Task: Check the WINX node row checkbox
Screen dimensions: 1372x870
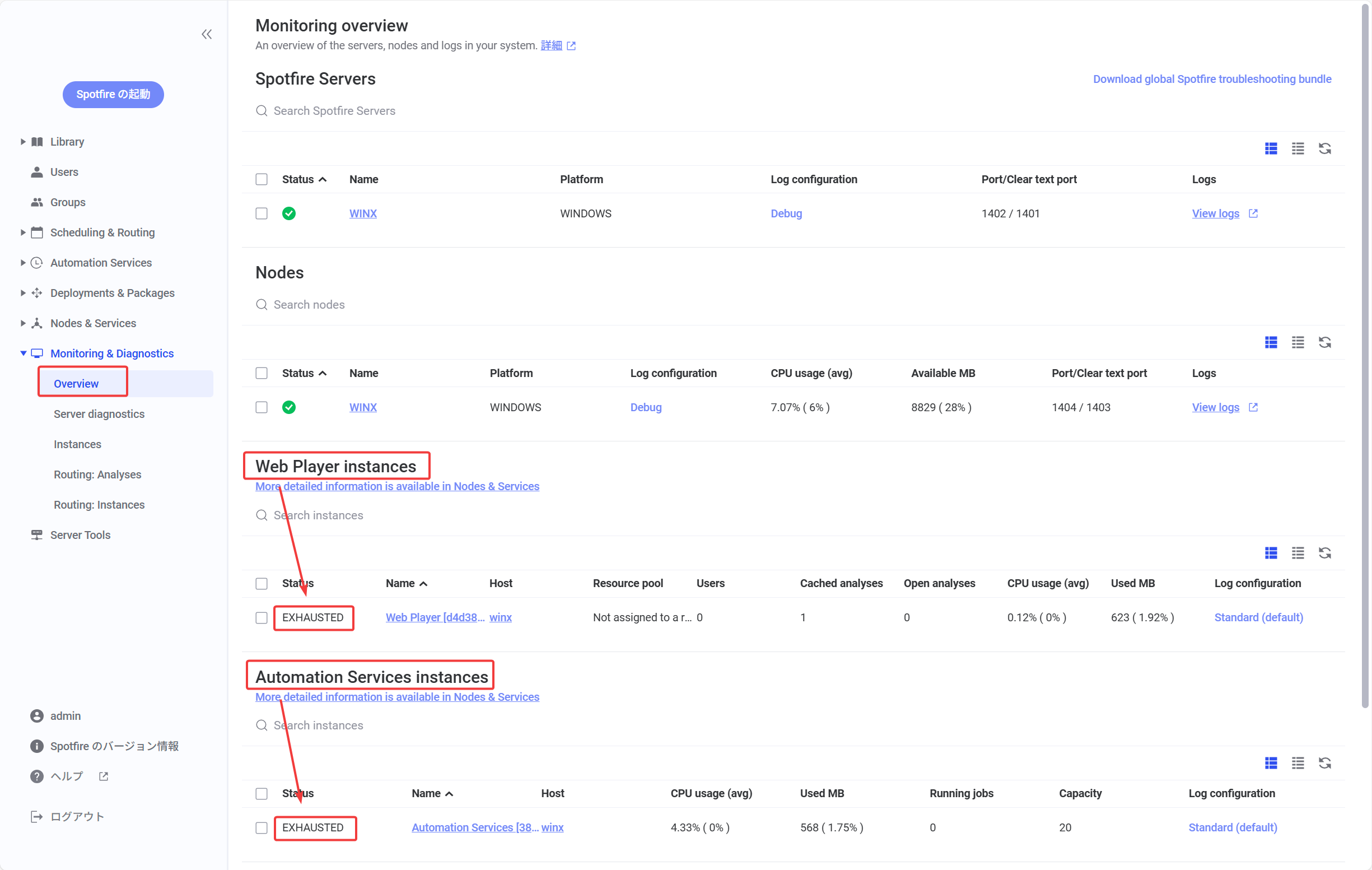Action: click(x=262, y=407)
